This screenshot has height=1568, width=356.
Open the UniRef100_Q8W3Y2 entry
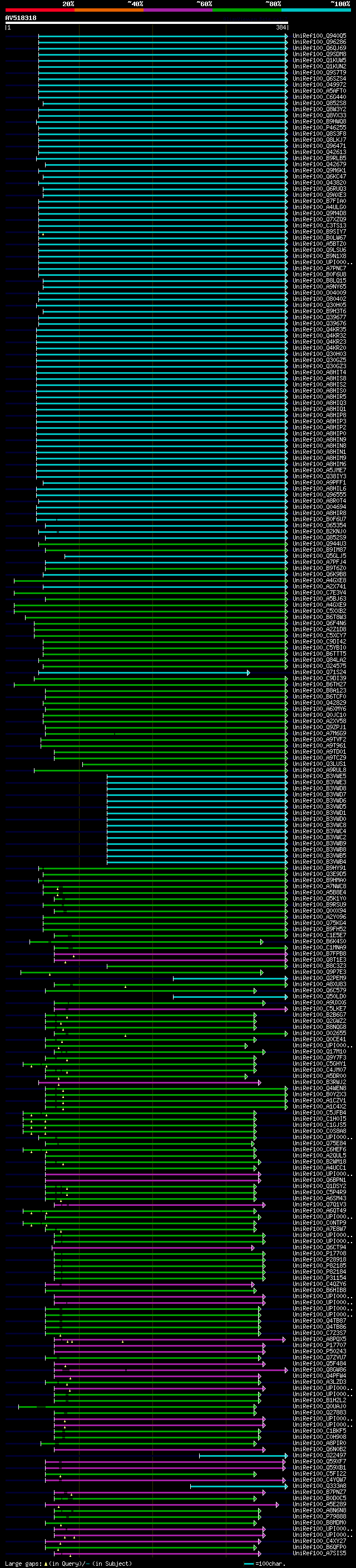319,110
